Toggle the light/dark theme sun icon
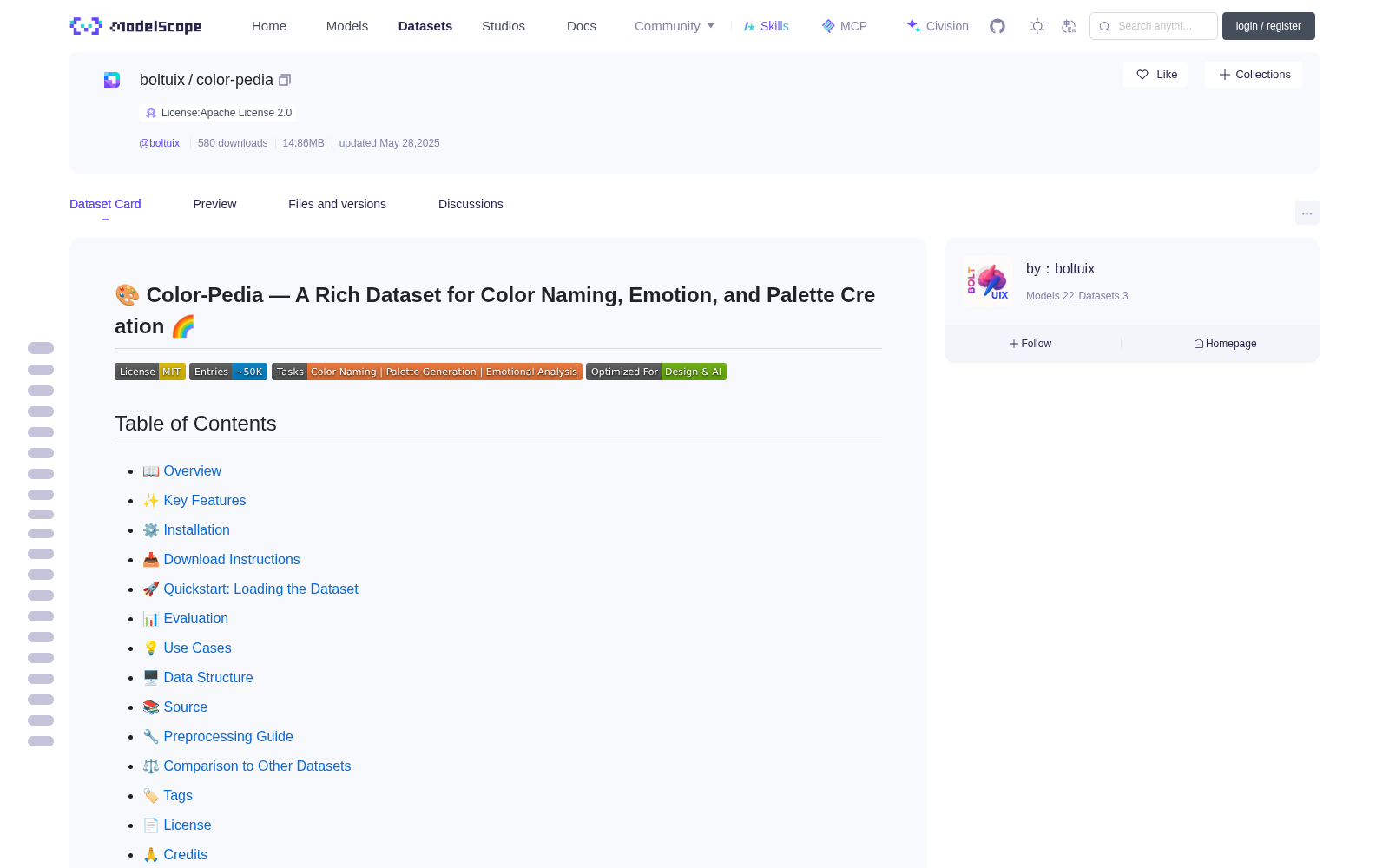 [1037, 26]
